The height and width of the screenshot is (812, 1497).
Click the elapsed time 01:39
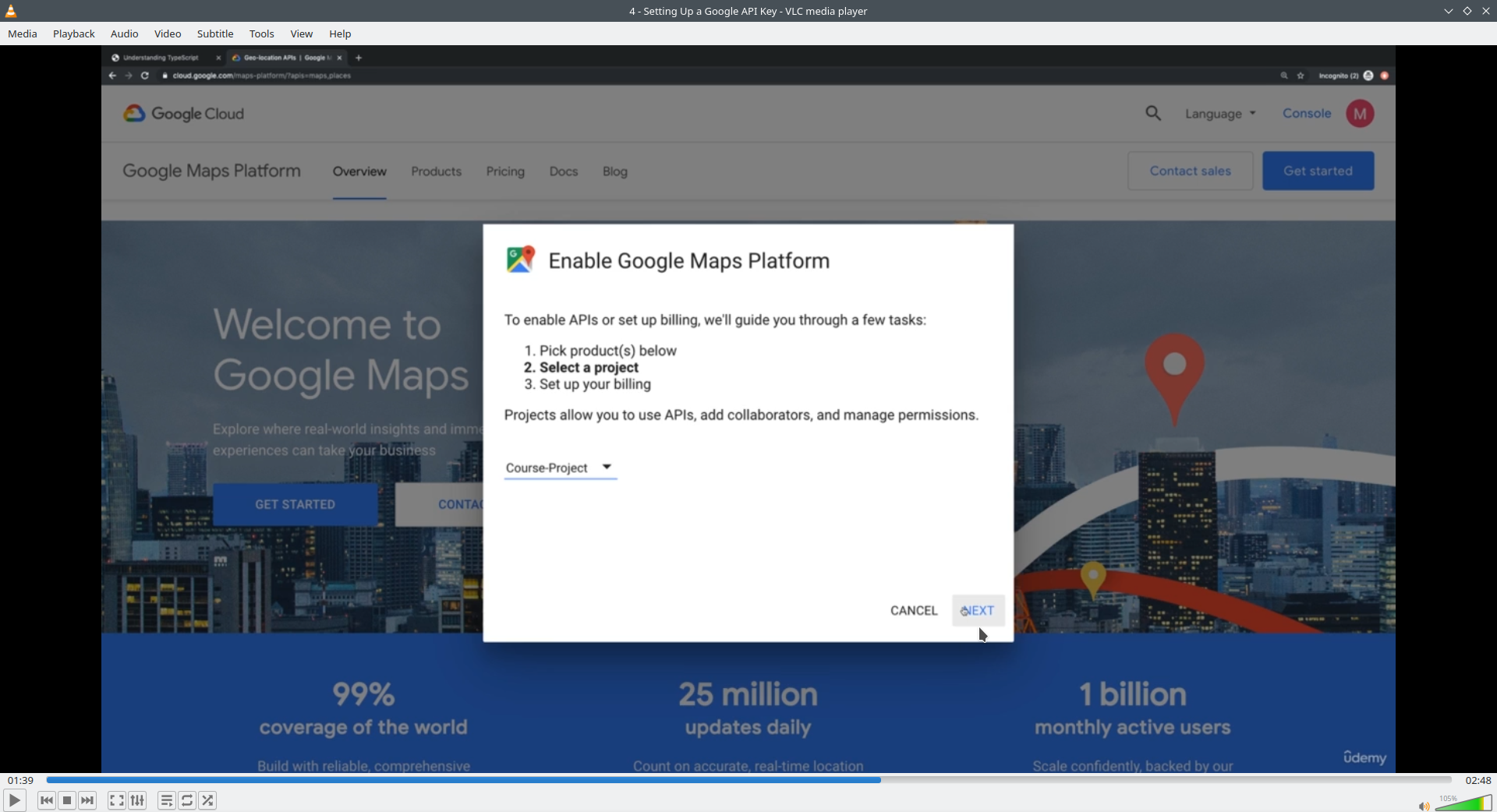[21, 780]
